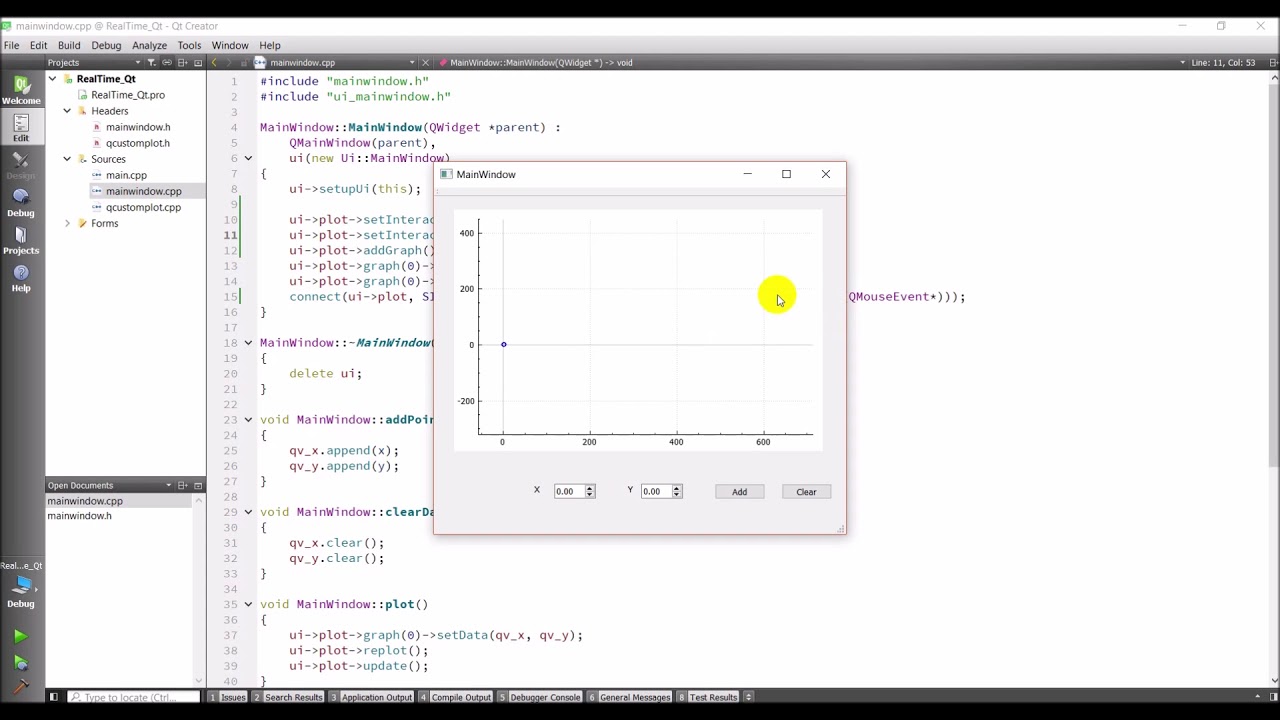Close the Projects panel pane
Viewport: 1280px width, 720px height.
pyautogui.click(x=198, y=62)
